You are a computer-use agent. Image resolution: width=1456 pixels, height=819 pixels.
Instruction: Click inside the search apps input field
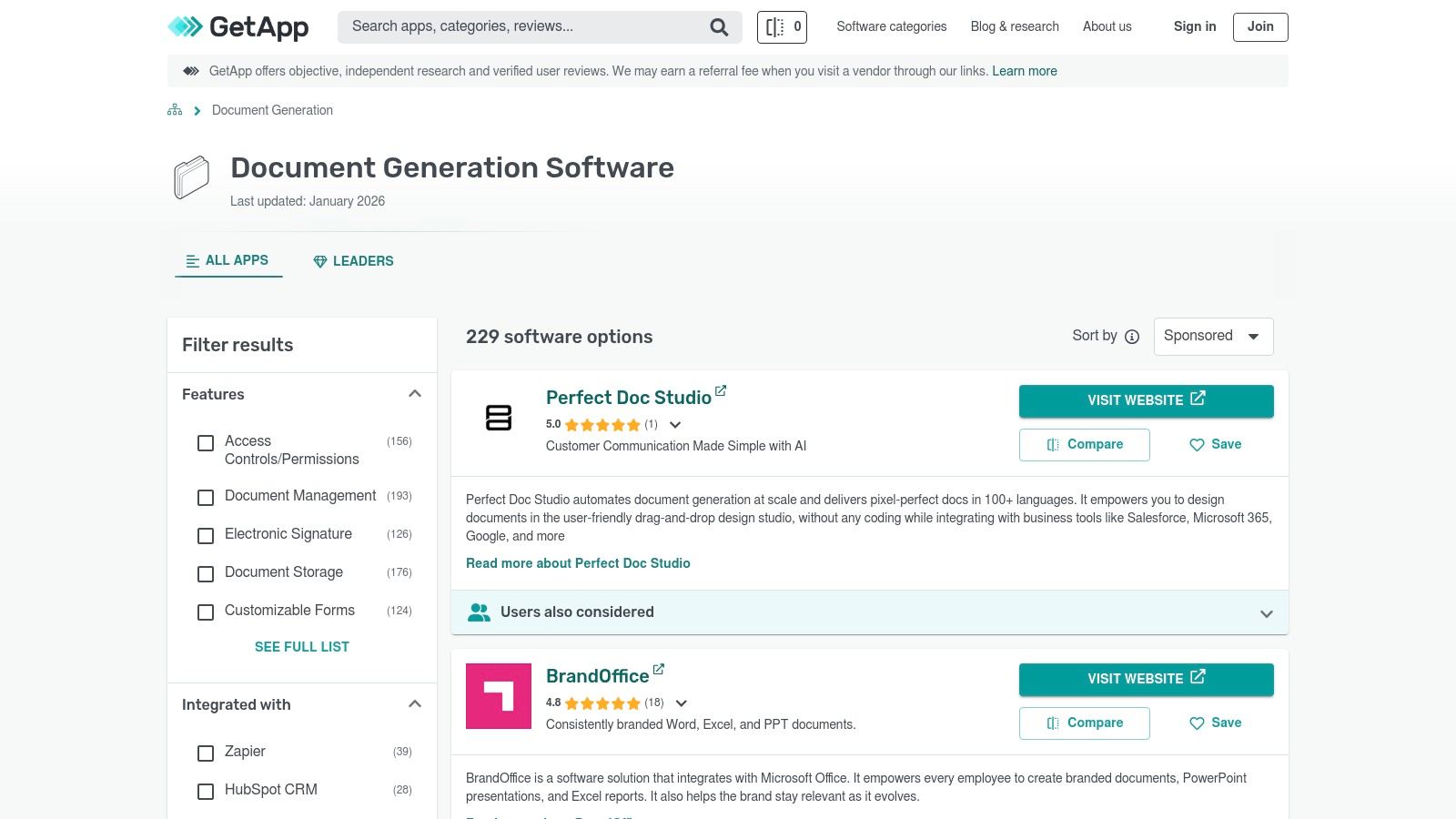(519, 26)
